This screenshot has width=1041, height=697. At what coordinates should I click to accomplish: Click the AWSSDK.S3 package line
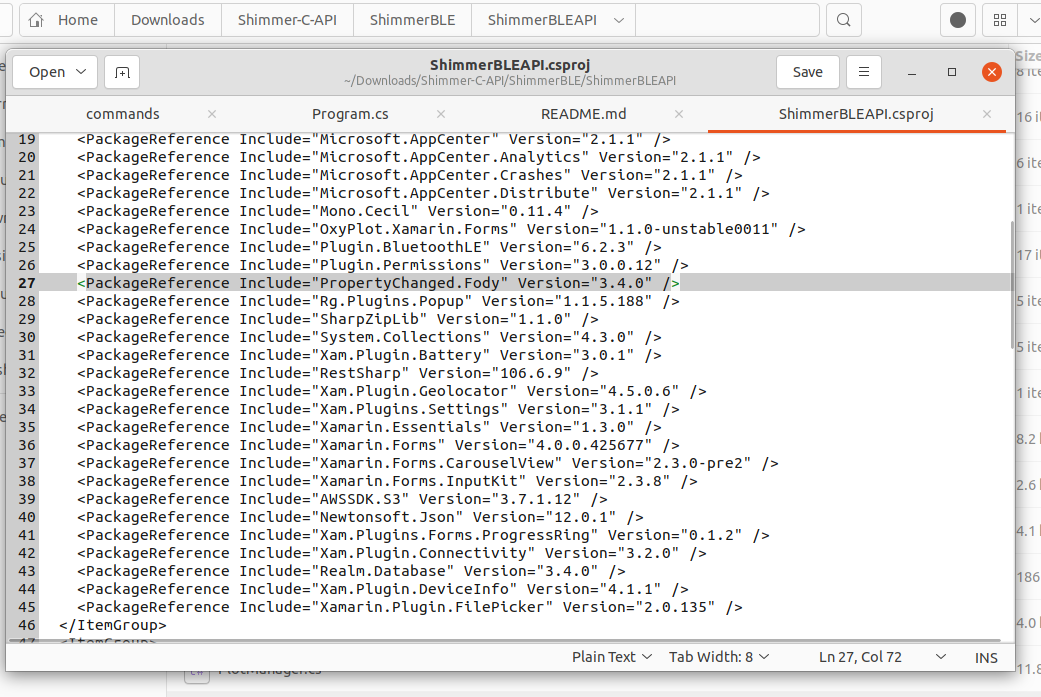click(343, 499)
